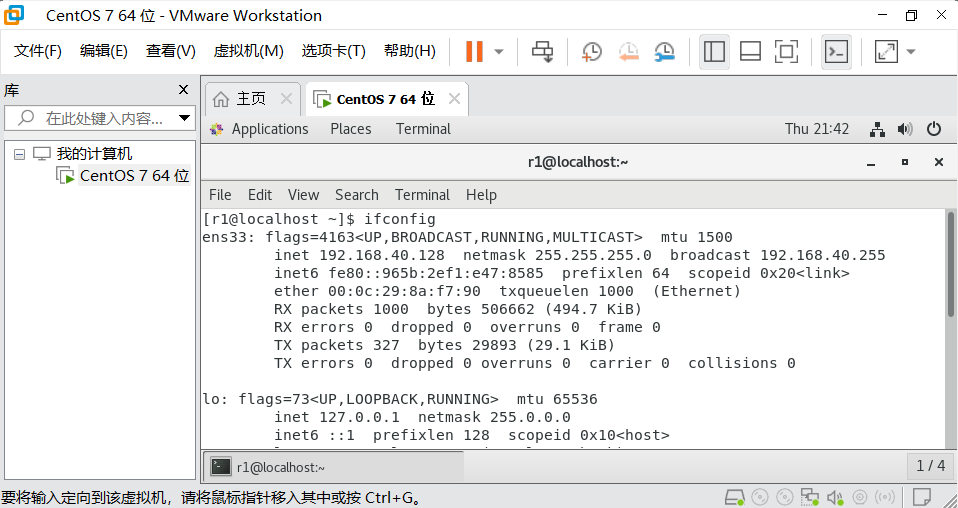Click the GNOME network status icon
Viewport: 958px width, 508px height.
tap(877, 129)
